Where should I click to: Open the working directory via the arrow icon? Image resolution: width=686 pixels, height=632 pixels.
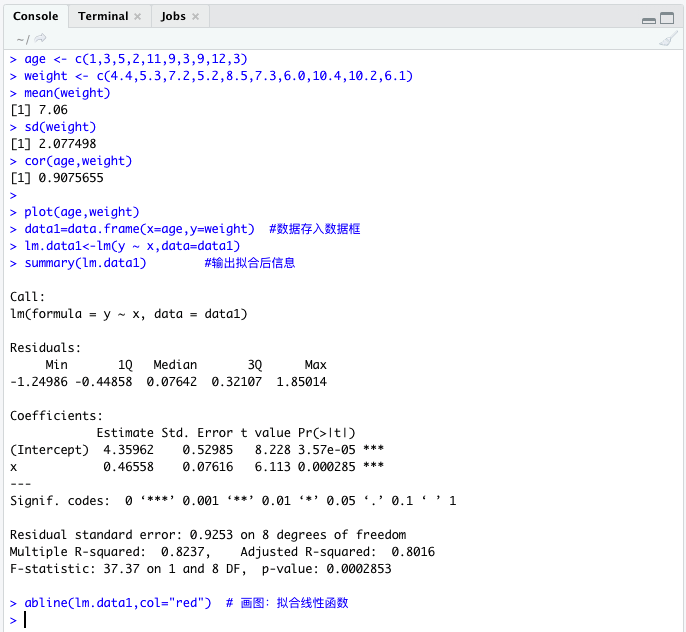point(41,38)
